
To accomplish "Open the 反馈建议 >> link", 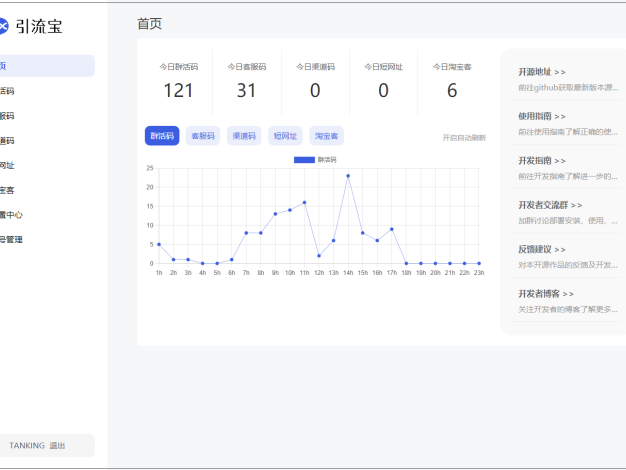I will click(542, 250).
